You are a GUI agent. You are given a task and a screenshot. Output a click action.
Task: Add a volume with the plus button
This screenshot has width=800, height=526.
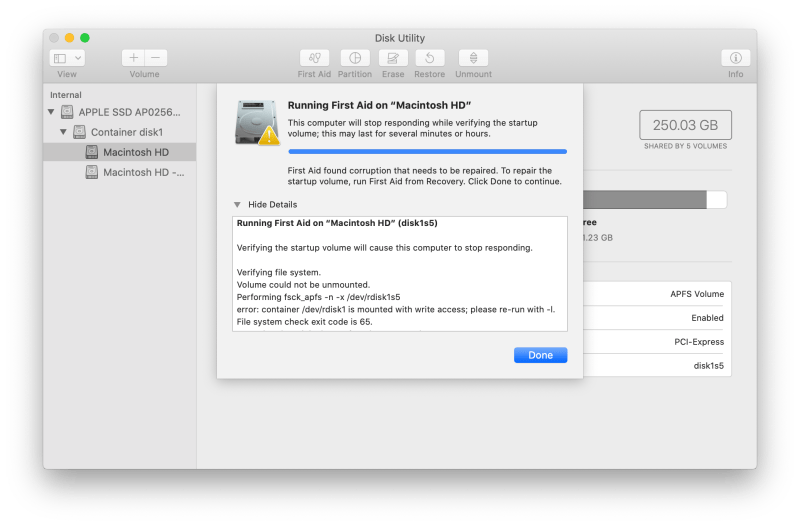click(133, 58)
